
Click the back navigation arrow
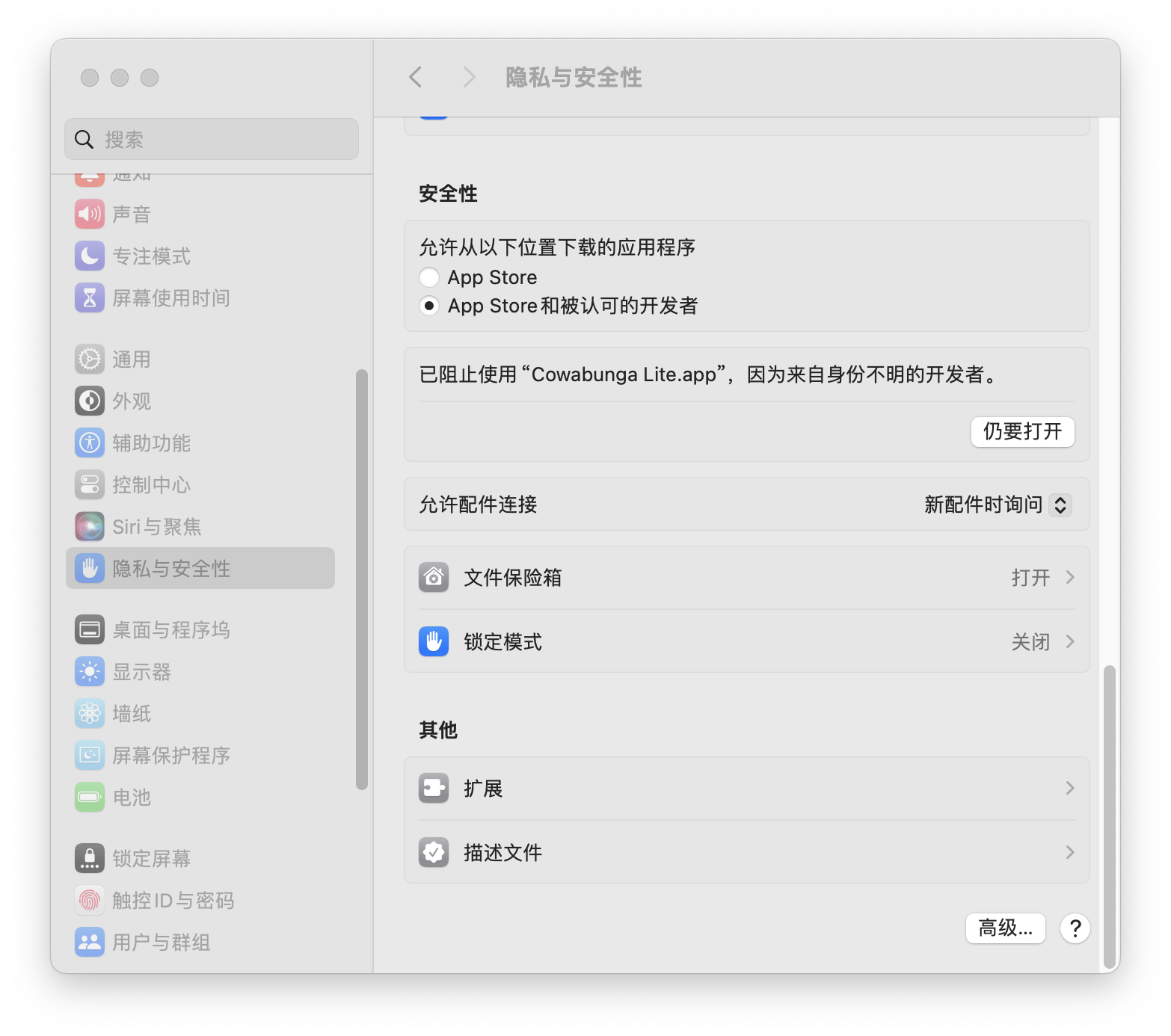(x=416, y=77)
